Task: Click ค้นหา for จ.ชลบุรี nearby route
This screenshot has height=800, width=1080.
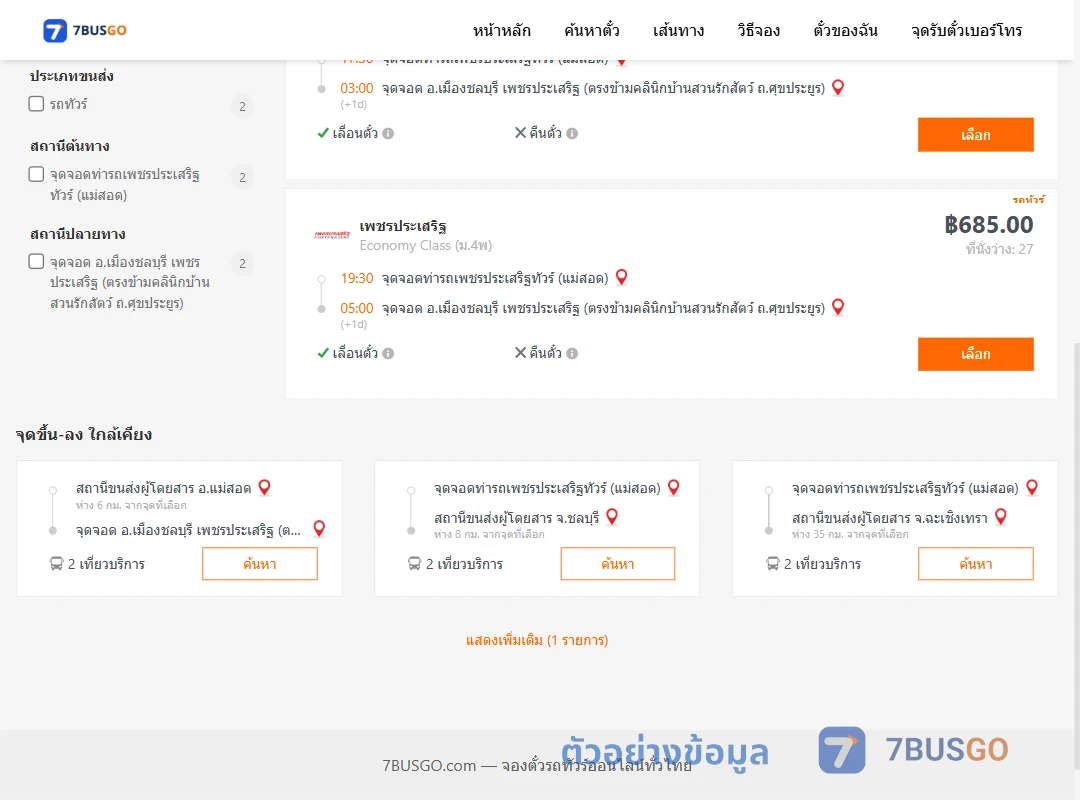Action: point(617,564)
